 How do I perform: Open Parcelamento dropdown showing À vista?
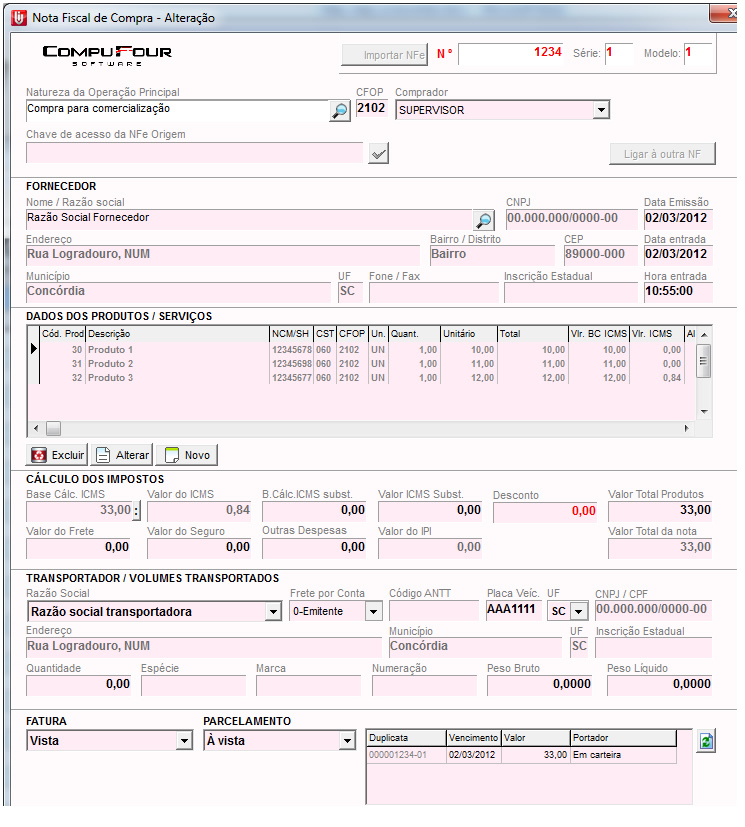[x=347, y=741]
